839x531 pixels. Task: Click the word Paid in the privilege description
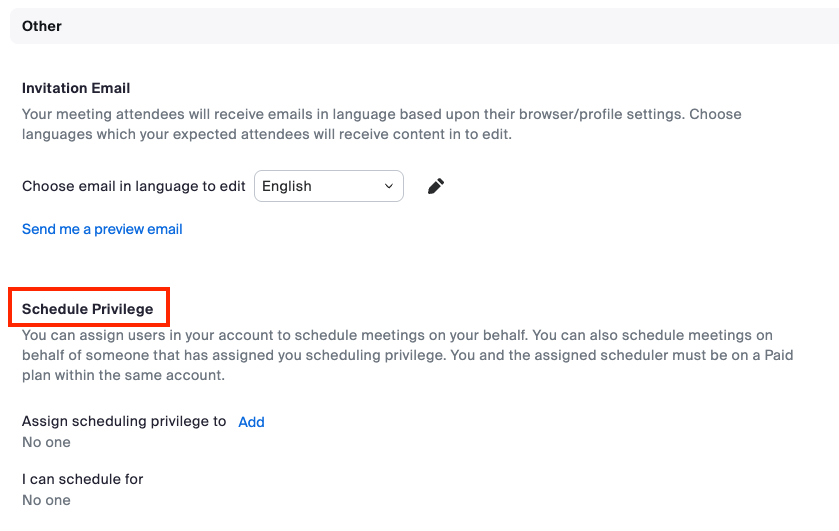(x=778, y=355)
